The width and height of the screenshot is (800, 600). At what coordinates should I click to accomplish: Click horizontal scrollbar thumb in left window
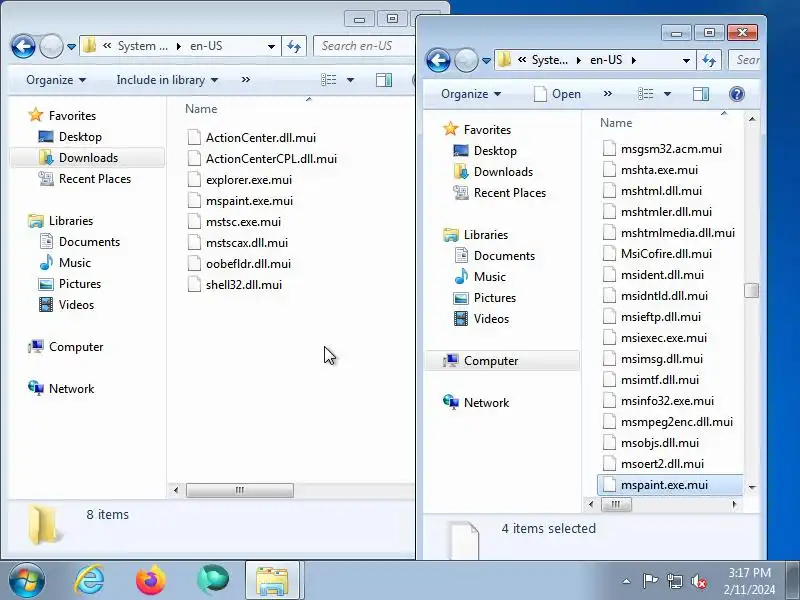click(240, 490)
